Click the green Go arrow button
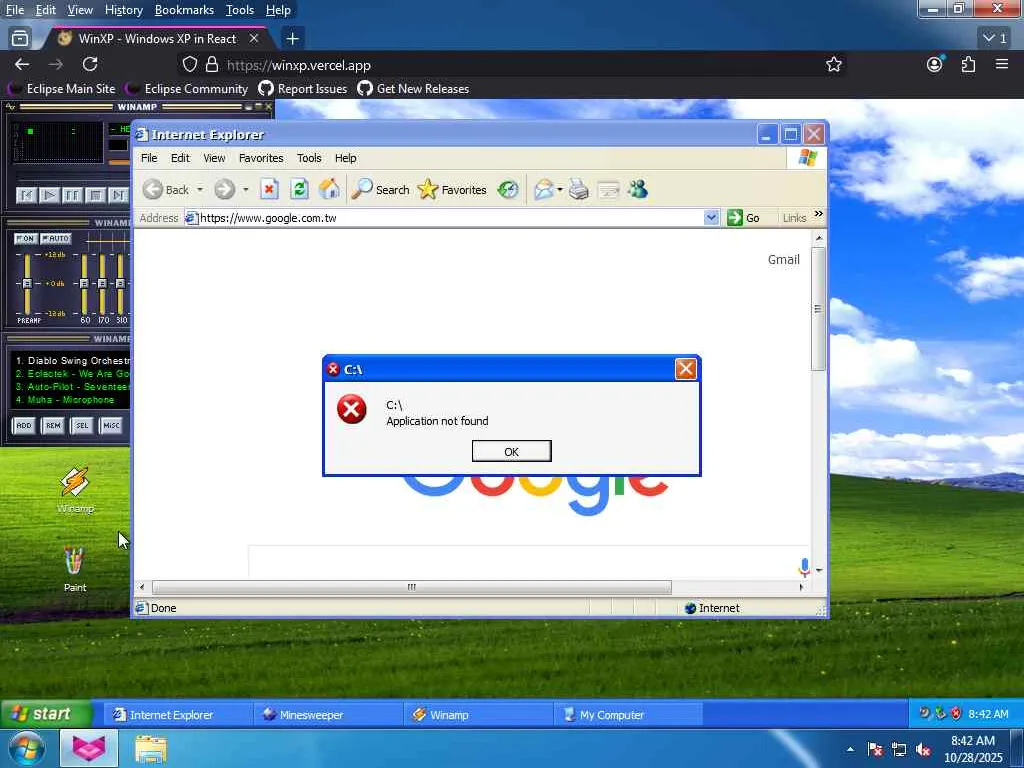This screenshot has height=768, width=1024. [x=735, y=217]
